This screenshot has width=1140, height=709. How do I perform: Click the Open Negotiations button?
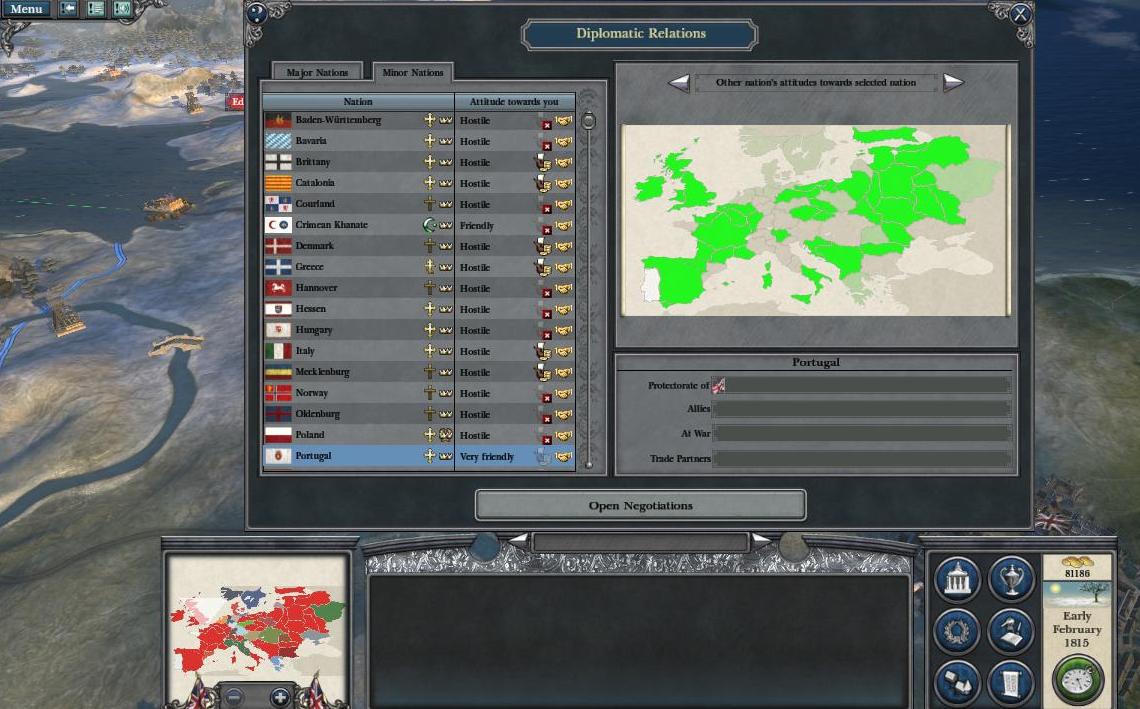click(641, 505)
